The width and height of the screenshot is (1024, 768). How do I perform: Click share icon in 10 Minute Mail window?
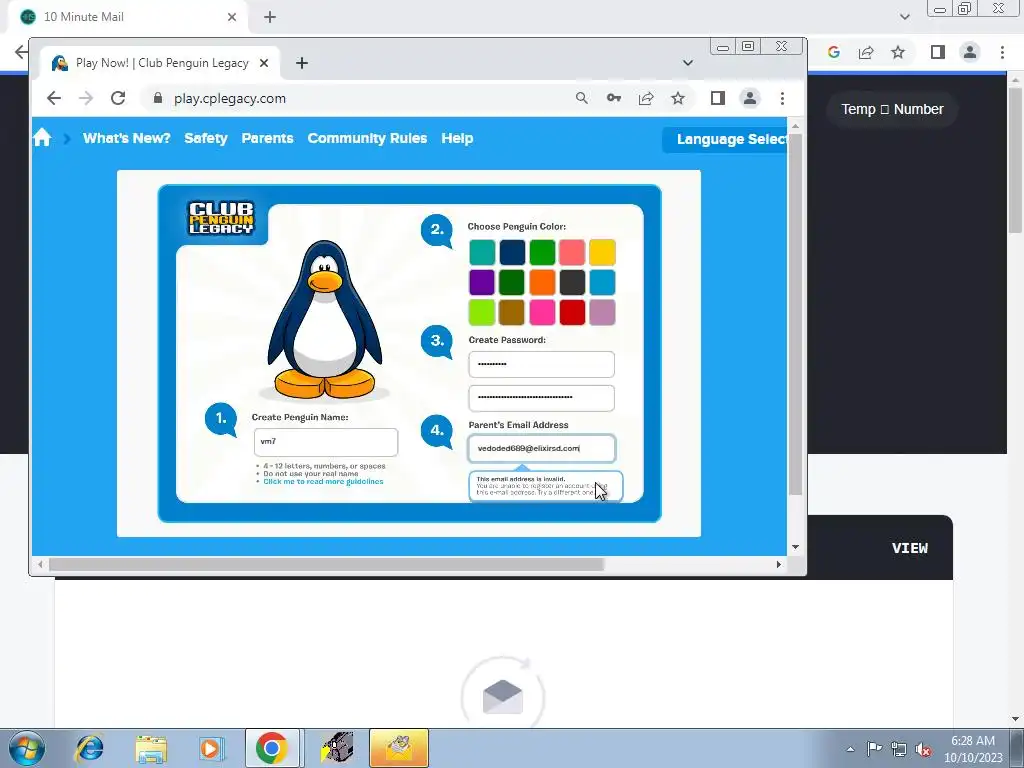click(x=866, y=52)
